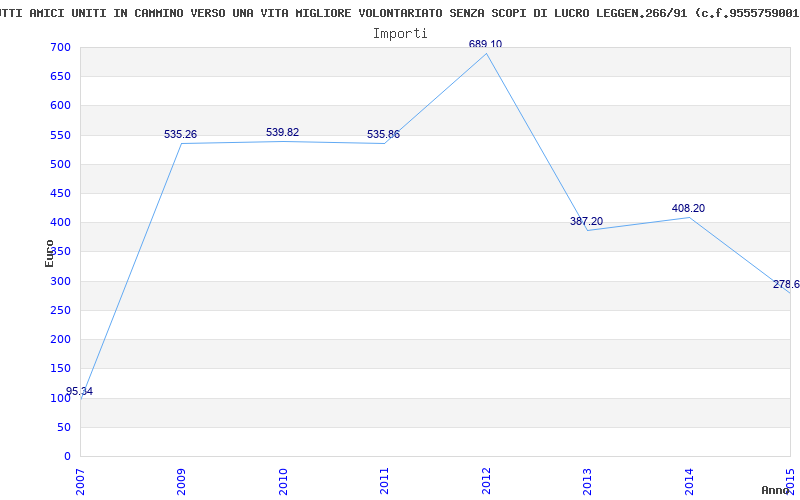Click the 450 y-axis value
Screen dimensions: 800x500
pyautogui.click(x=60, y=193)
